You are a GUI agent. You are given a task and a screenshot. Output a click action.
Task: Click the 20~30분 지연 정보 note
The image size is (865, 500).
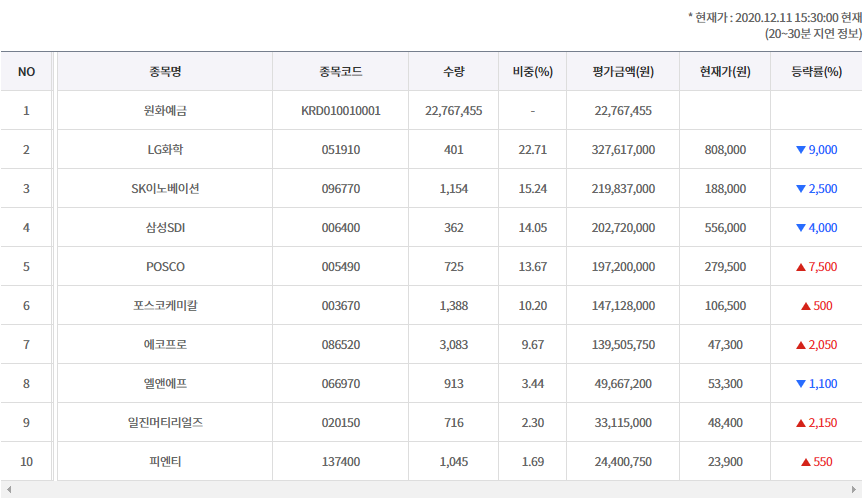[813, 34]
